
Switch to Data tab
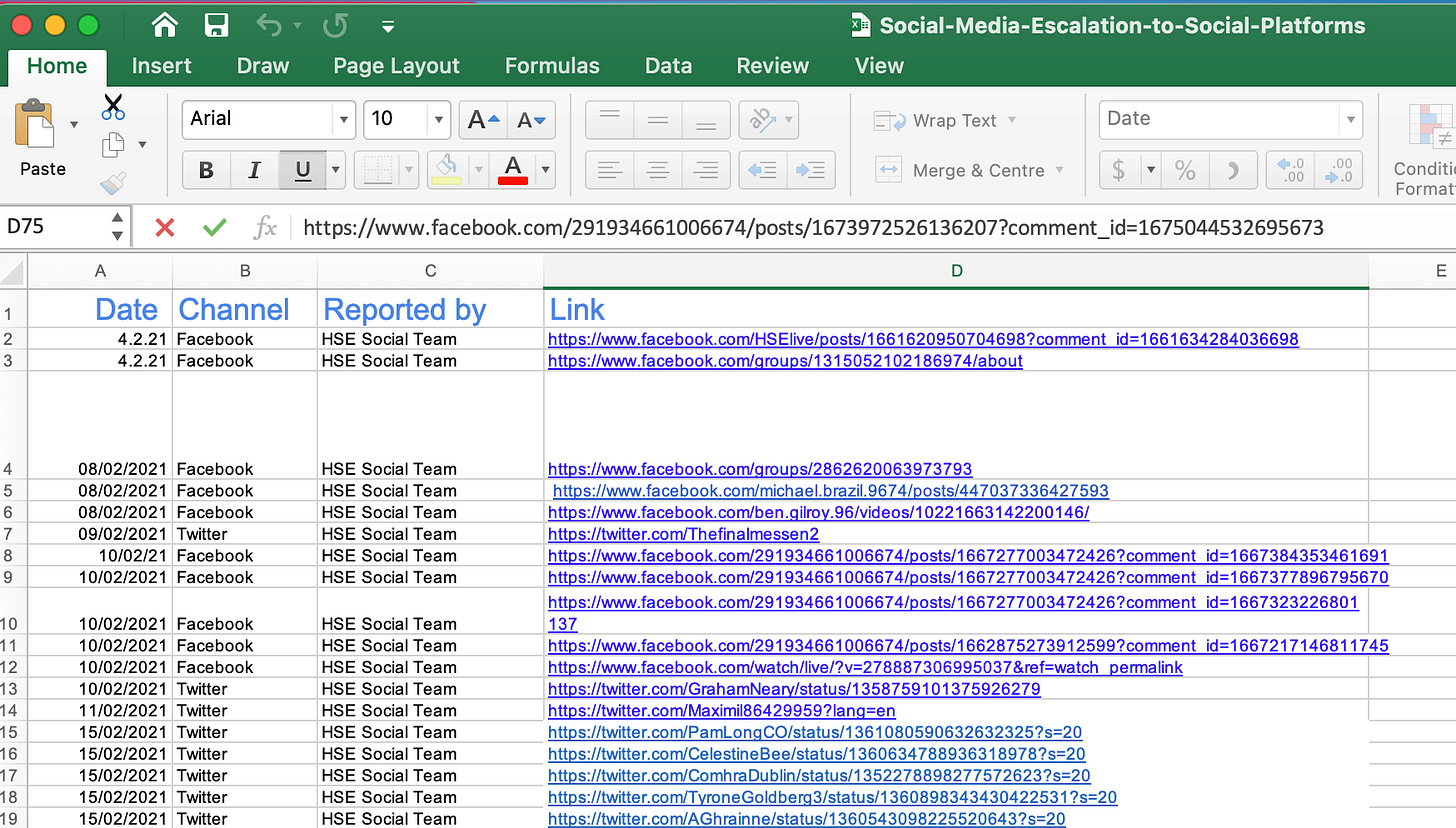click(668, 66)
